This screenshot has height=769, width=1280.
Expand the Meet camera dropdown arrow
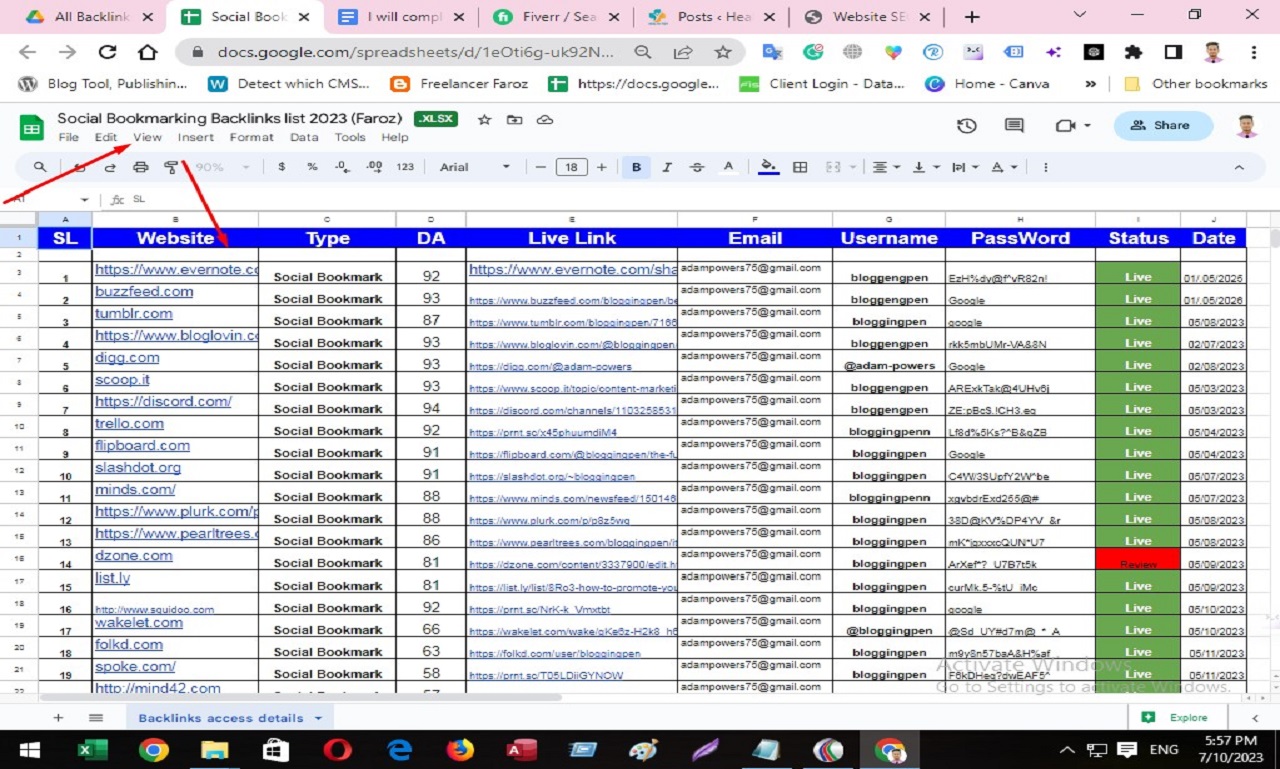click(1087, 126)
